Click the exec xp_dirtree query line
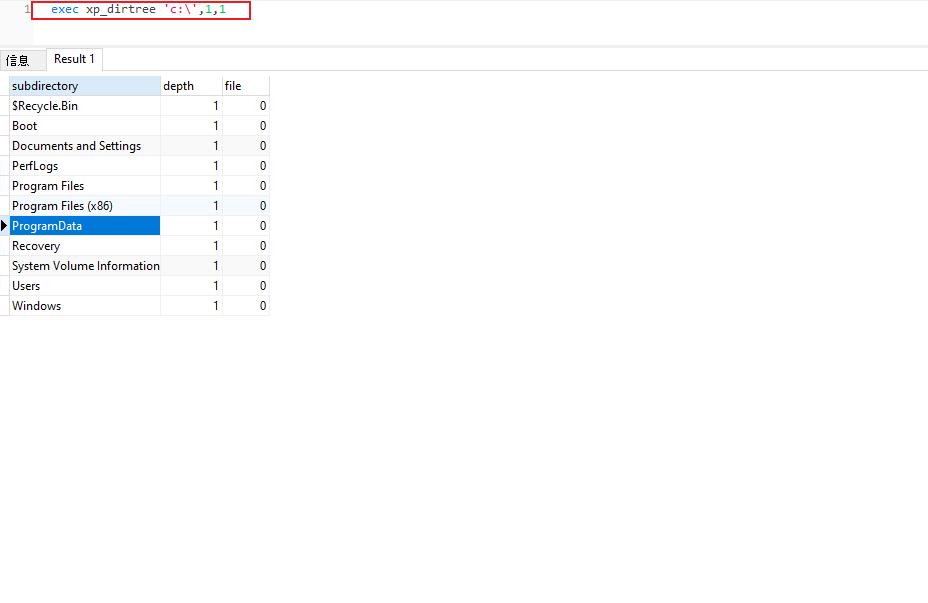 click(138, 10)
